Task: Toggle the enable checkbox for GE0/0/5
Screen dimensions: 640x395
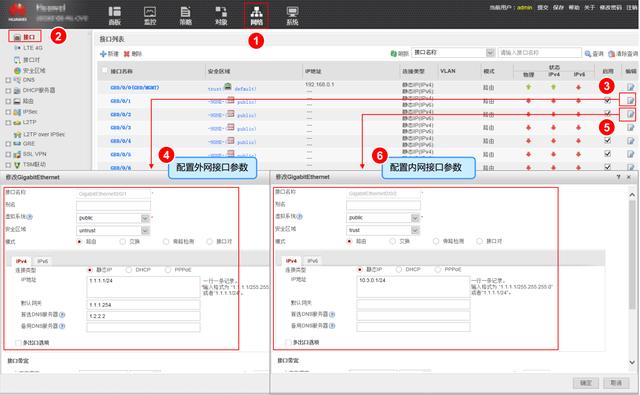Action: [x=607, y=154]
